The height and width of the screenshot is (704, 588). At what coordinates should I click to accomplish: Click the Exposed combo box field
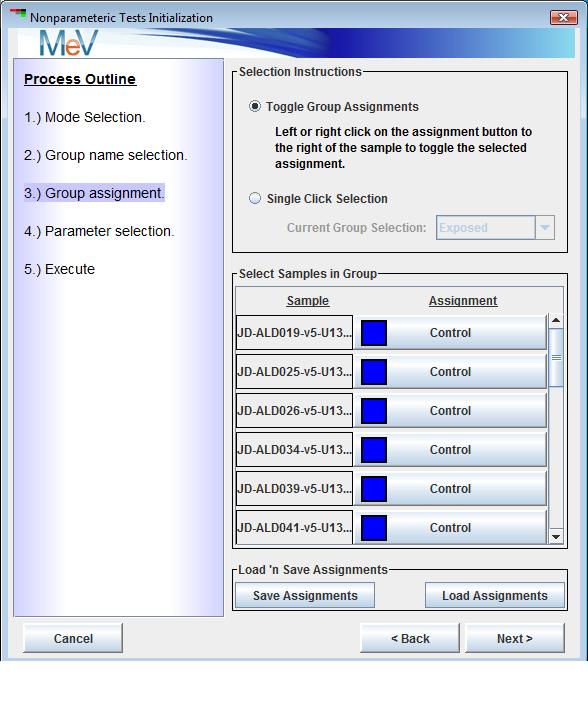click(486, 228)
